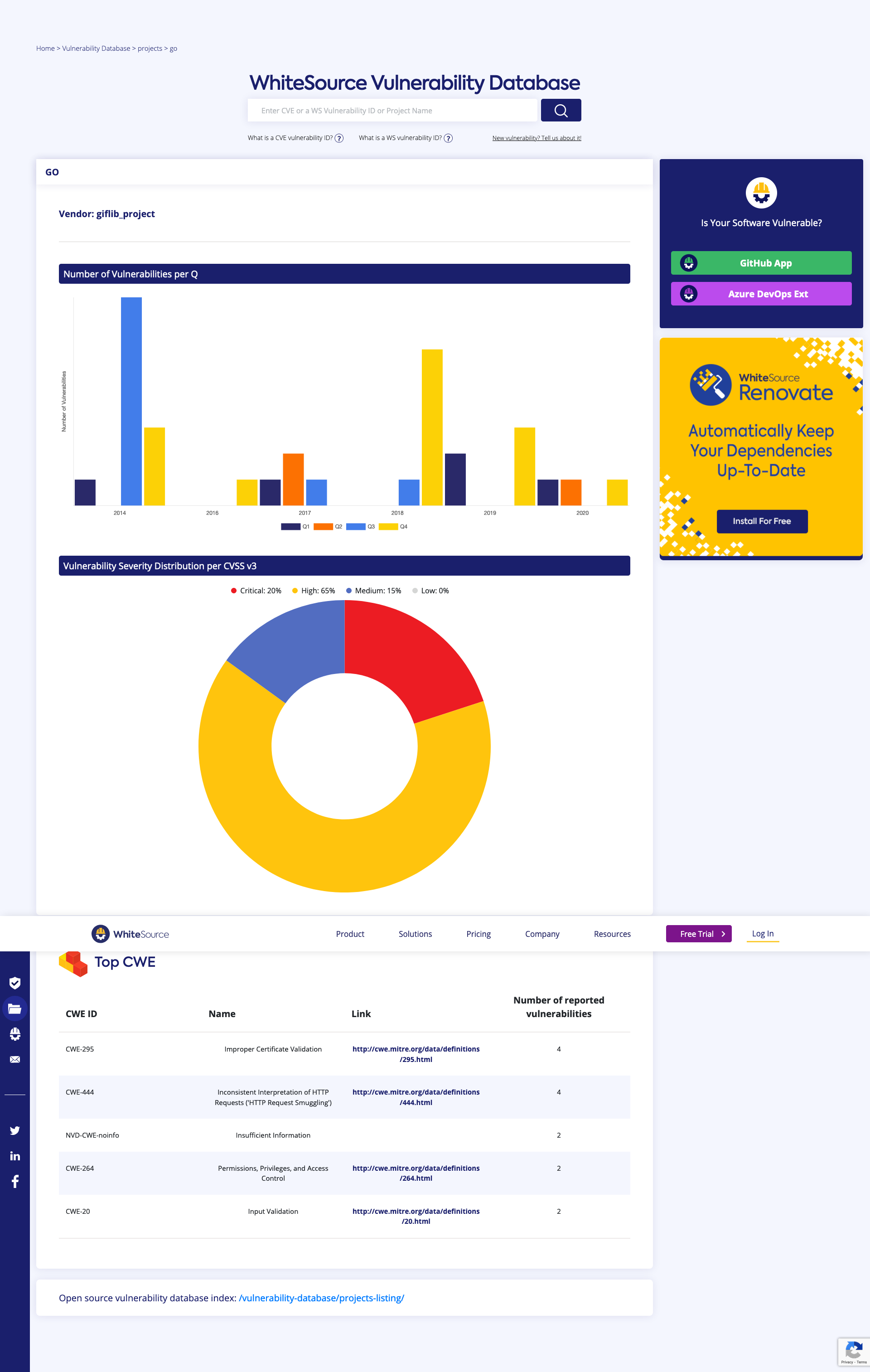Image resolution: width=870 pixels, height=1372 pixels.
Task: Click the envelope mail icon in sidebar
Action: [15, 1059]
